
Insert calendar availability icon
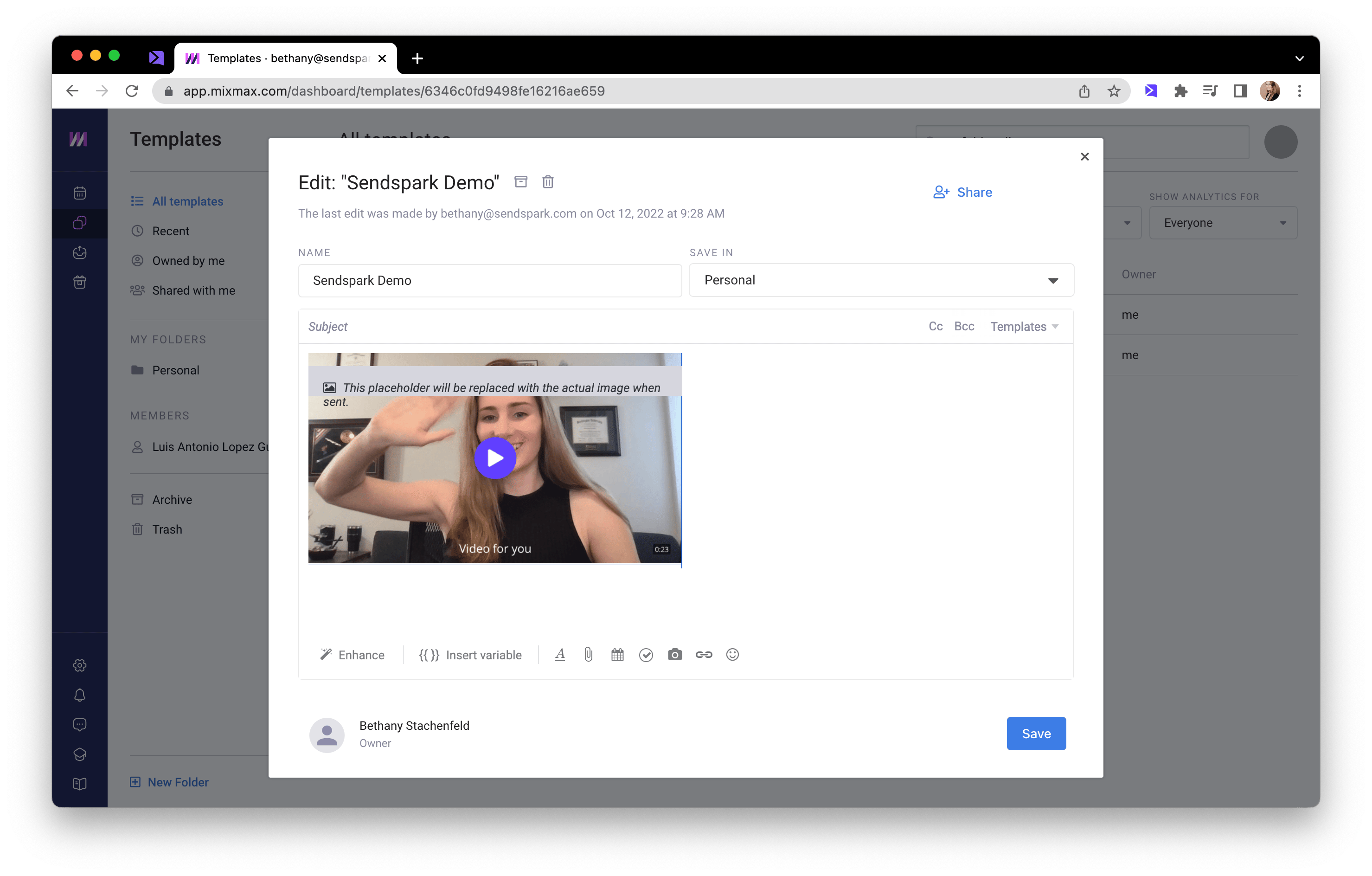(617, 655)
